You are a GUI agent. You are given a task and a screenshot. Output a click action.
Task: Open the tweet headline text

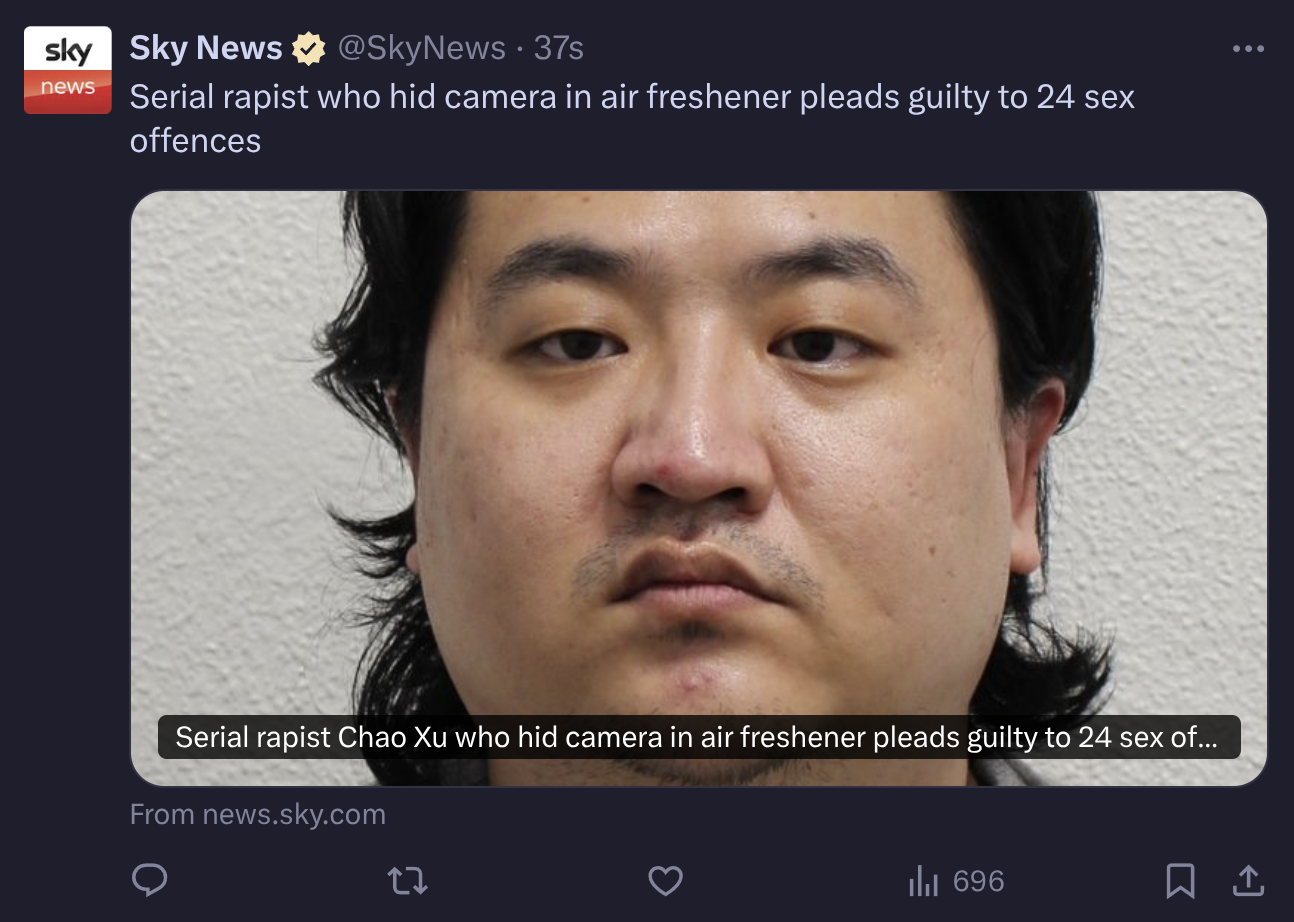coord(632,118)
